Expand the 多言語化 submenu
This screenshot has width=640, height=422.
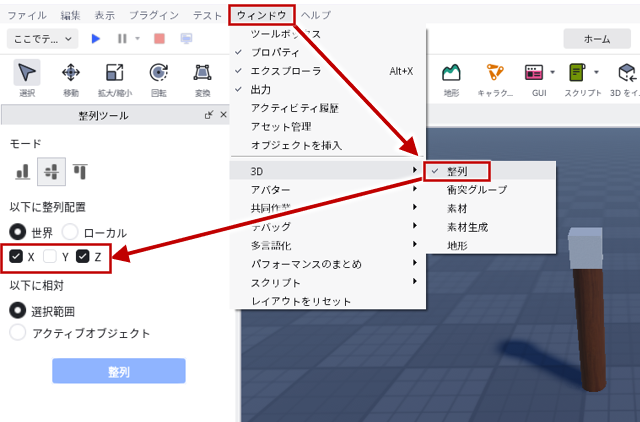[328, 245]
